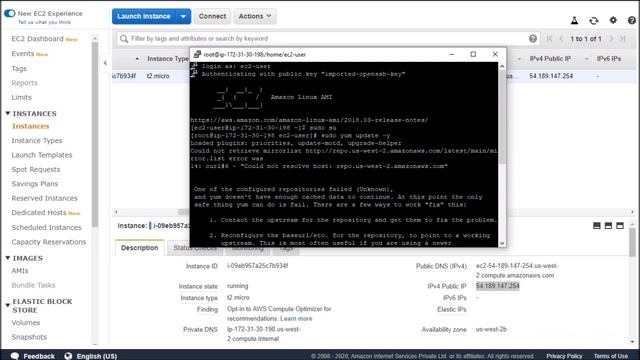Open Limits in the sidebar
This screenshot has width=640, height=360.
(x=22, y=97)
